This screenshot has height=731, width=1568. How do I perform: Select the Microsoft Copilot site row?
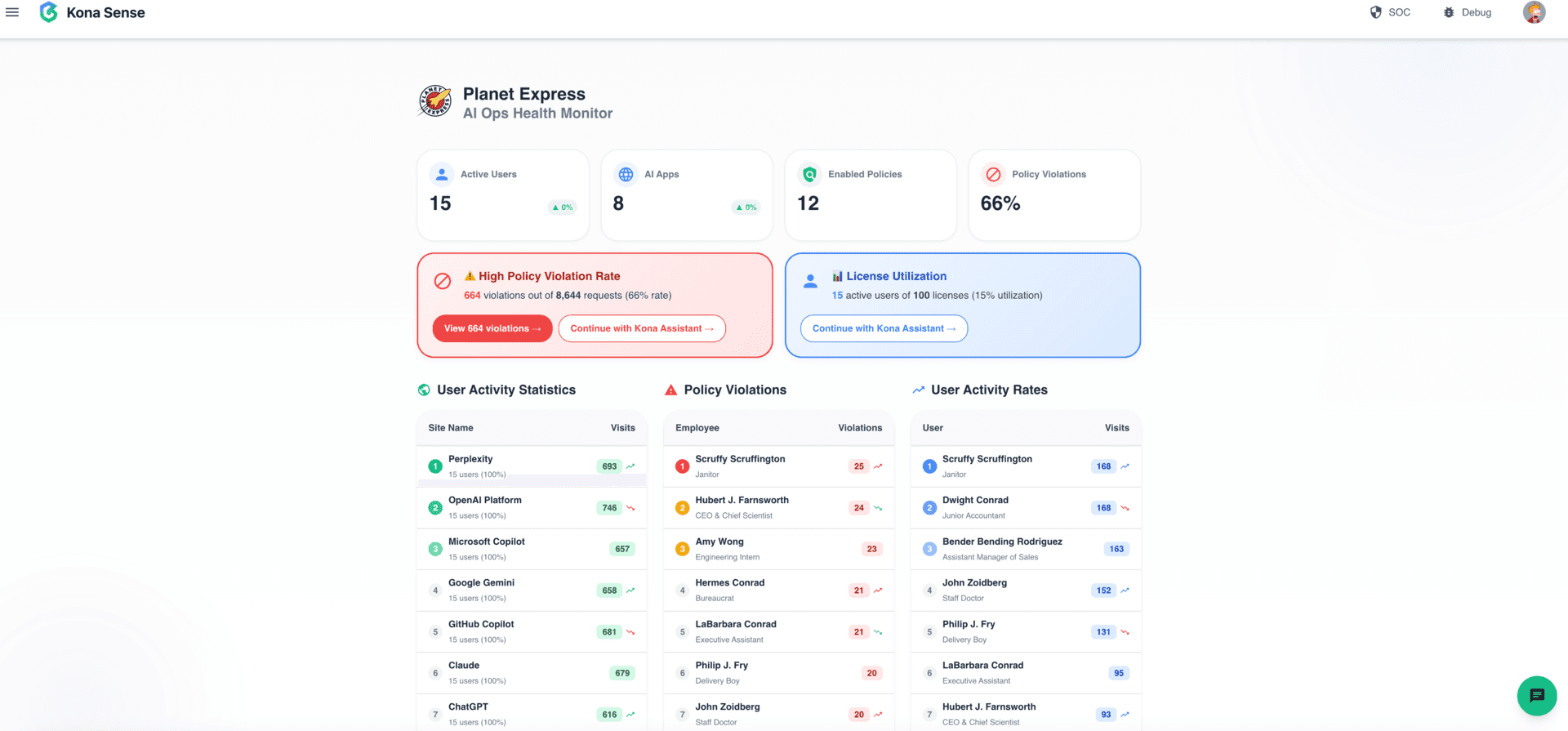532,549
